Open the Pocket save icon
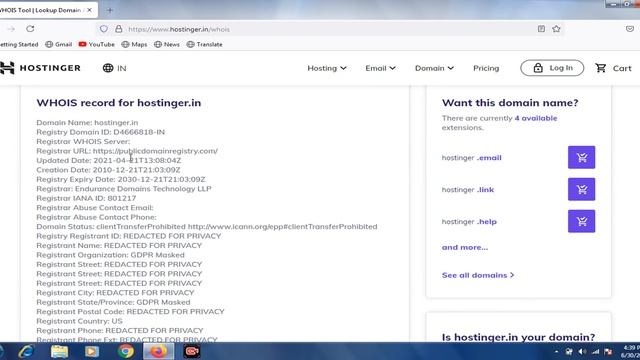640x360 pixels. point(630,29)
